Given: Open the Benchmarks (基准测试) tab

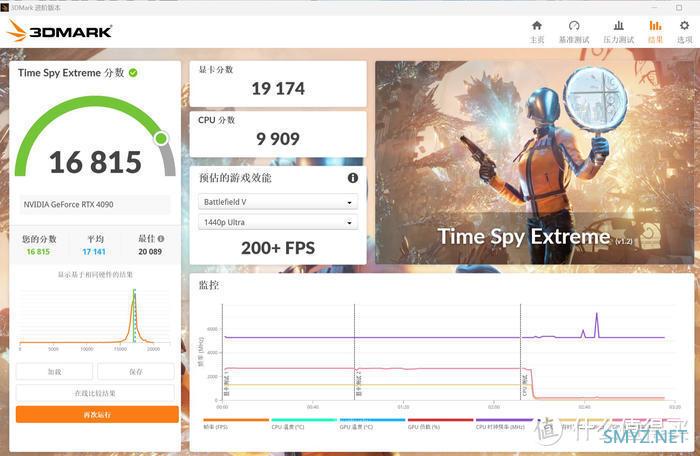Looking at the screenshot, I should pyautogui.click(x=574, y=32).
